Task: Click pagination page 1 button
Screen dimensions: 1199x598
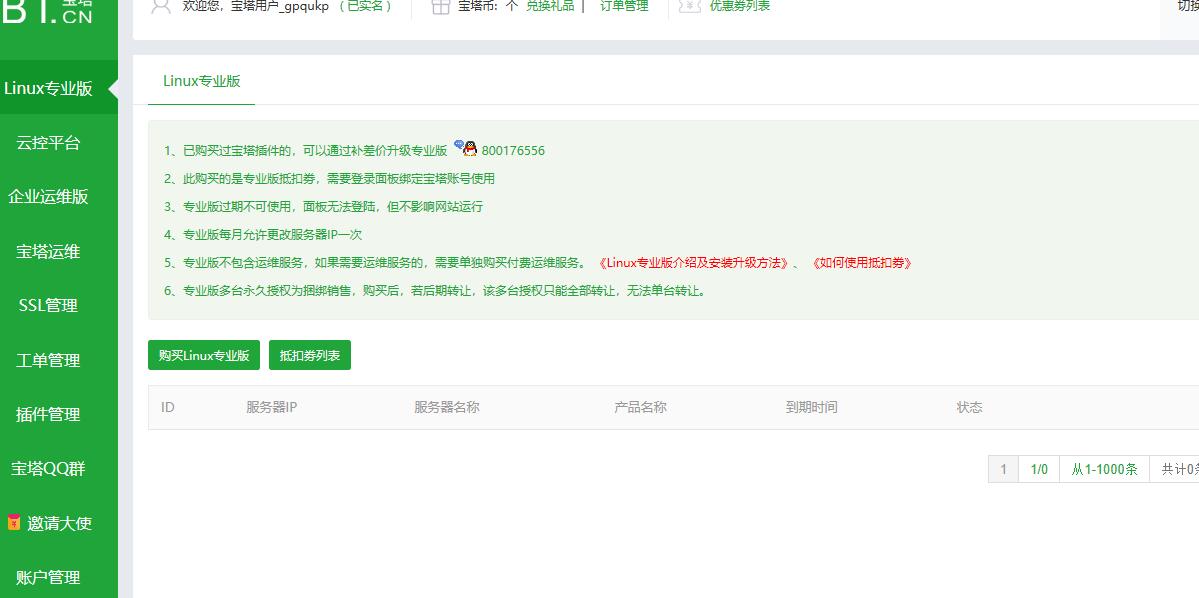Action: tap(1003, 469)
